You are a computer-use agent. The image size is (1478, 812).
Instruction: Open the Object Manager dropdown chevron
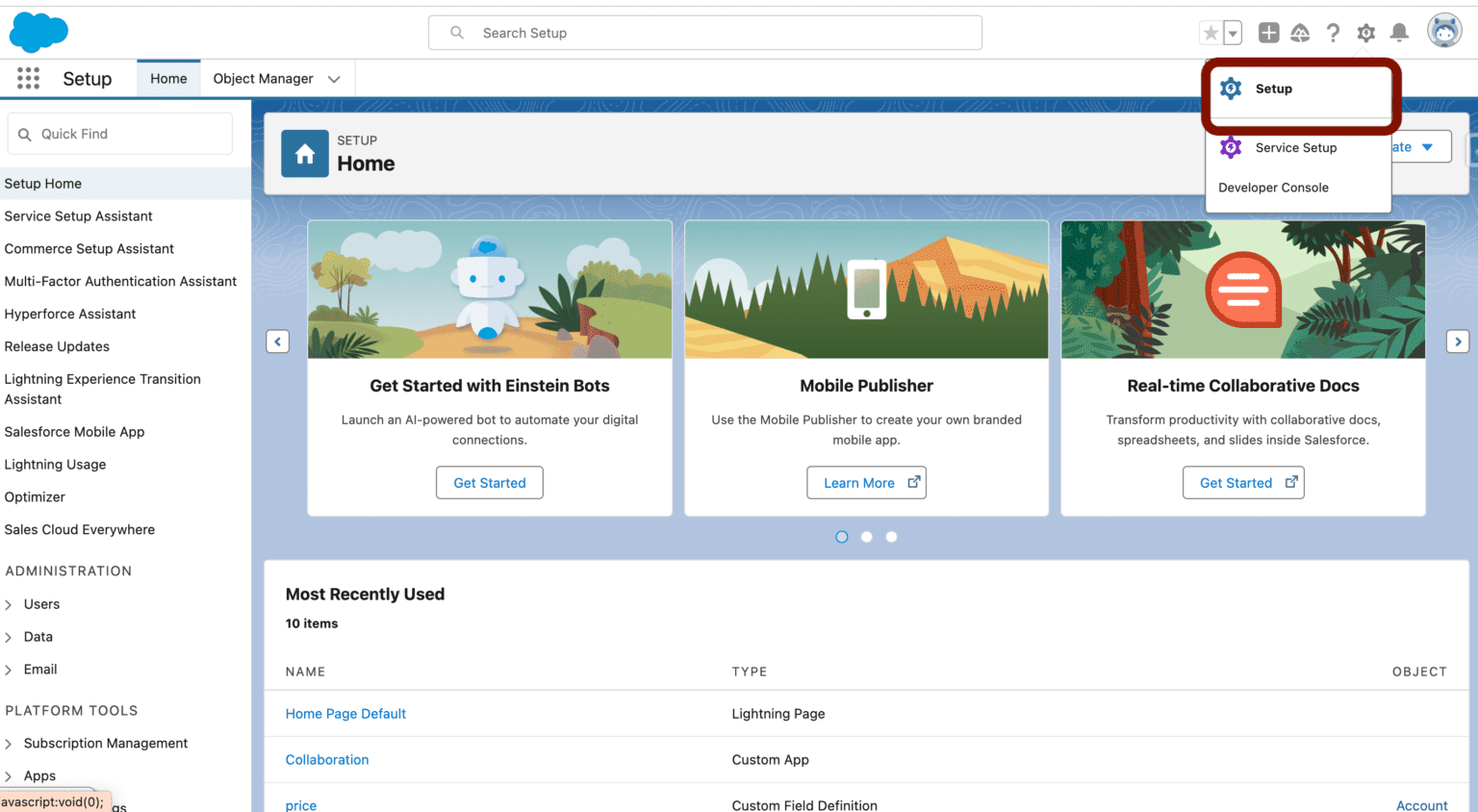333,78
